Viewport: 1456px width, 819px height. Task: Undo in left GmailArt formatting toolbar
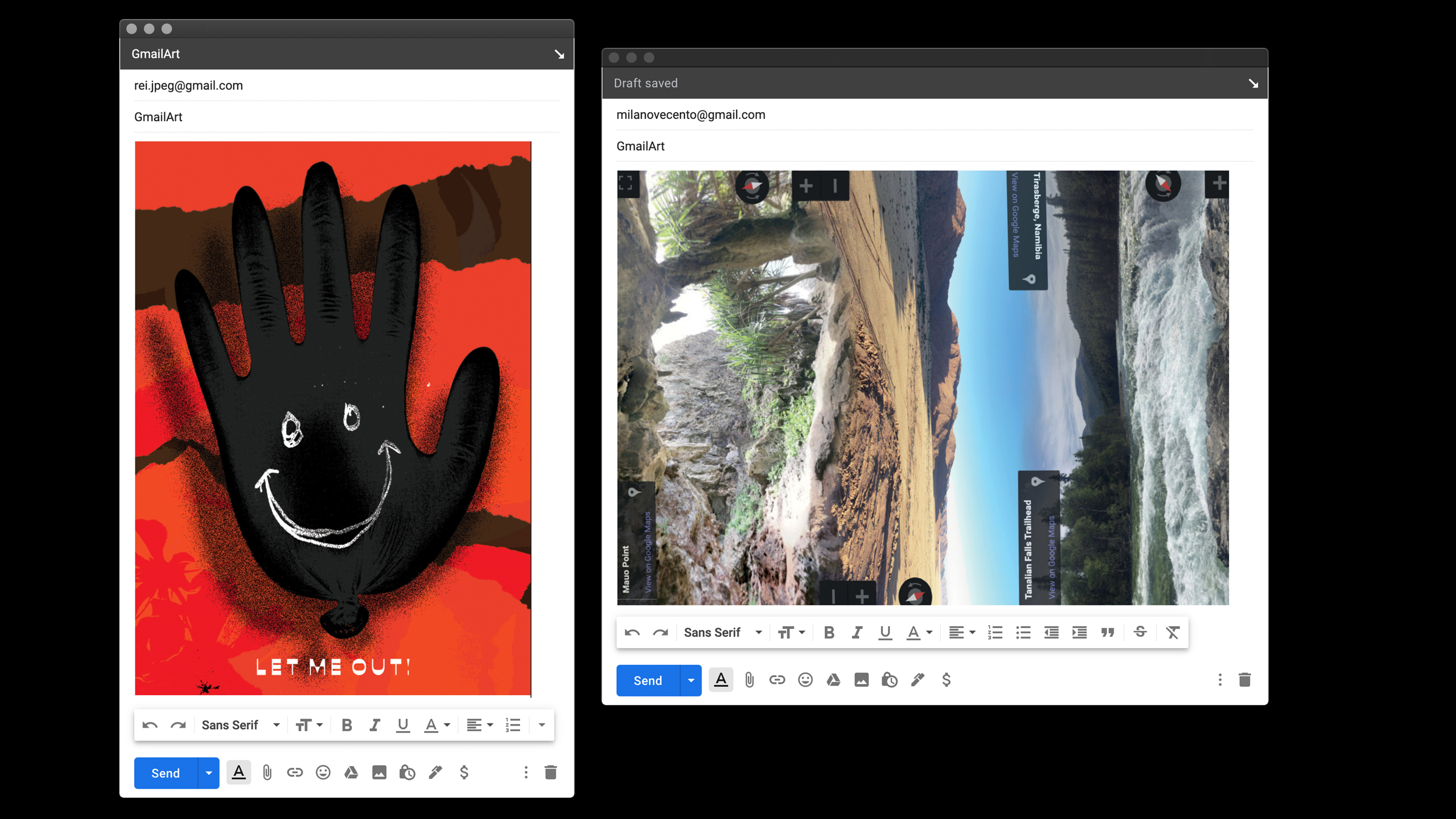[x=150, y=725]
